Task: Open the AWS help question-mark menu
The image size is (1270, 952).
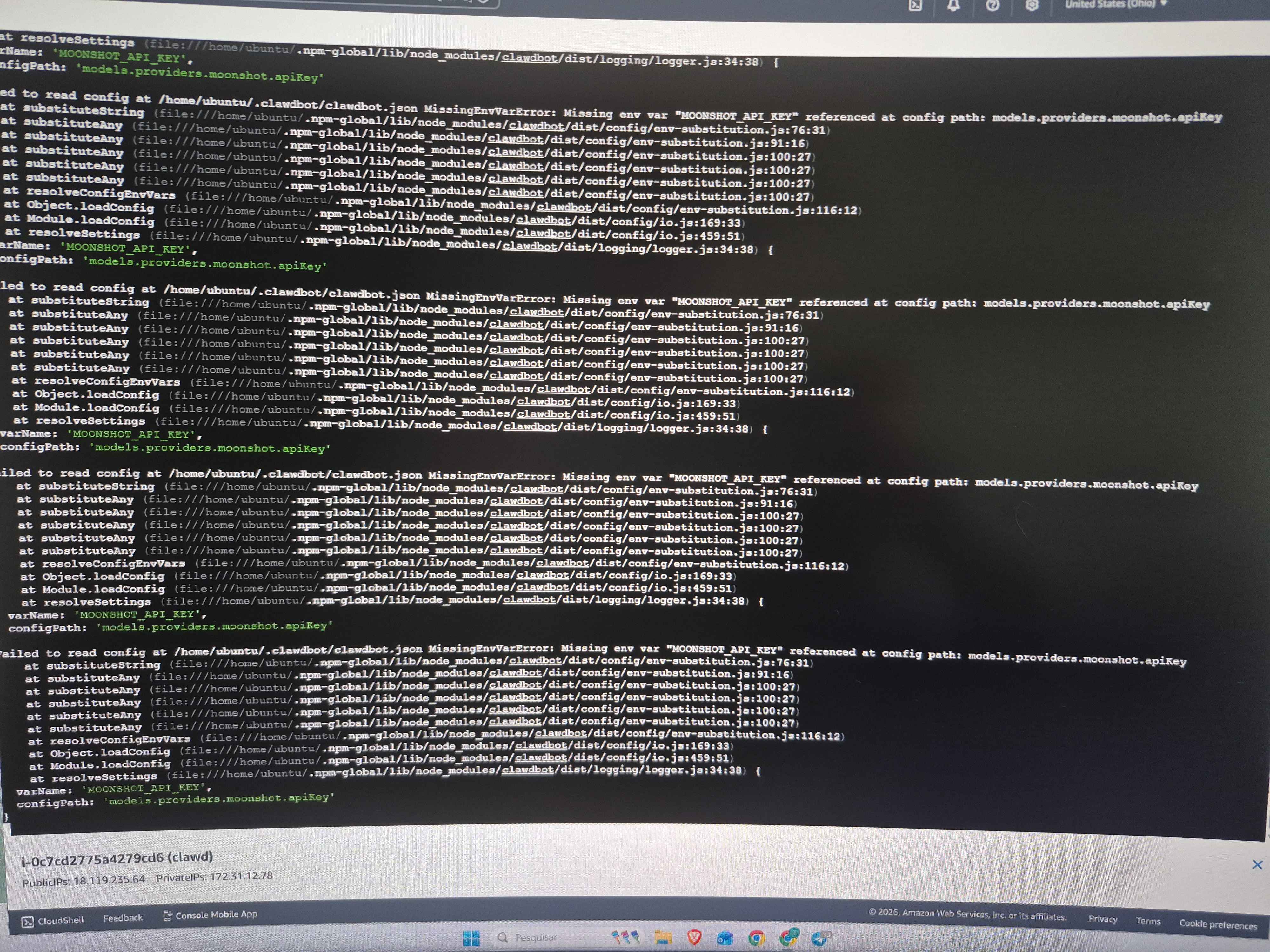Action: (x=993, y=5)
